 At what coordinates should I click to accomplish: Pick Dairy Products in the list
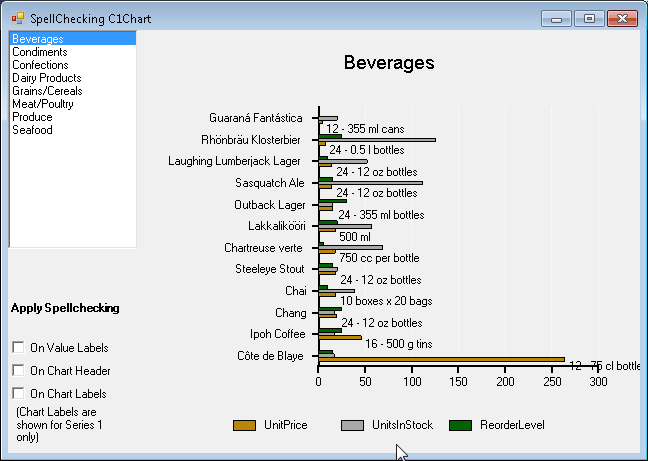pos(46,78)
